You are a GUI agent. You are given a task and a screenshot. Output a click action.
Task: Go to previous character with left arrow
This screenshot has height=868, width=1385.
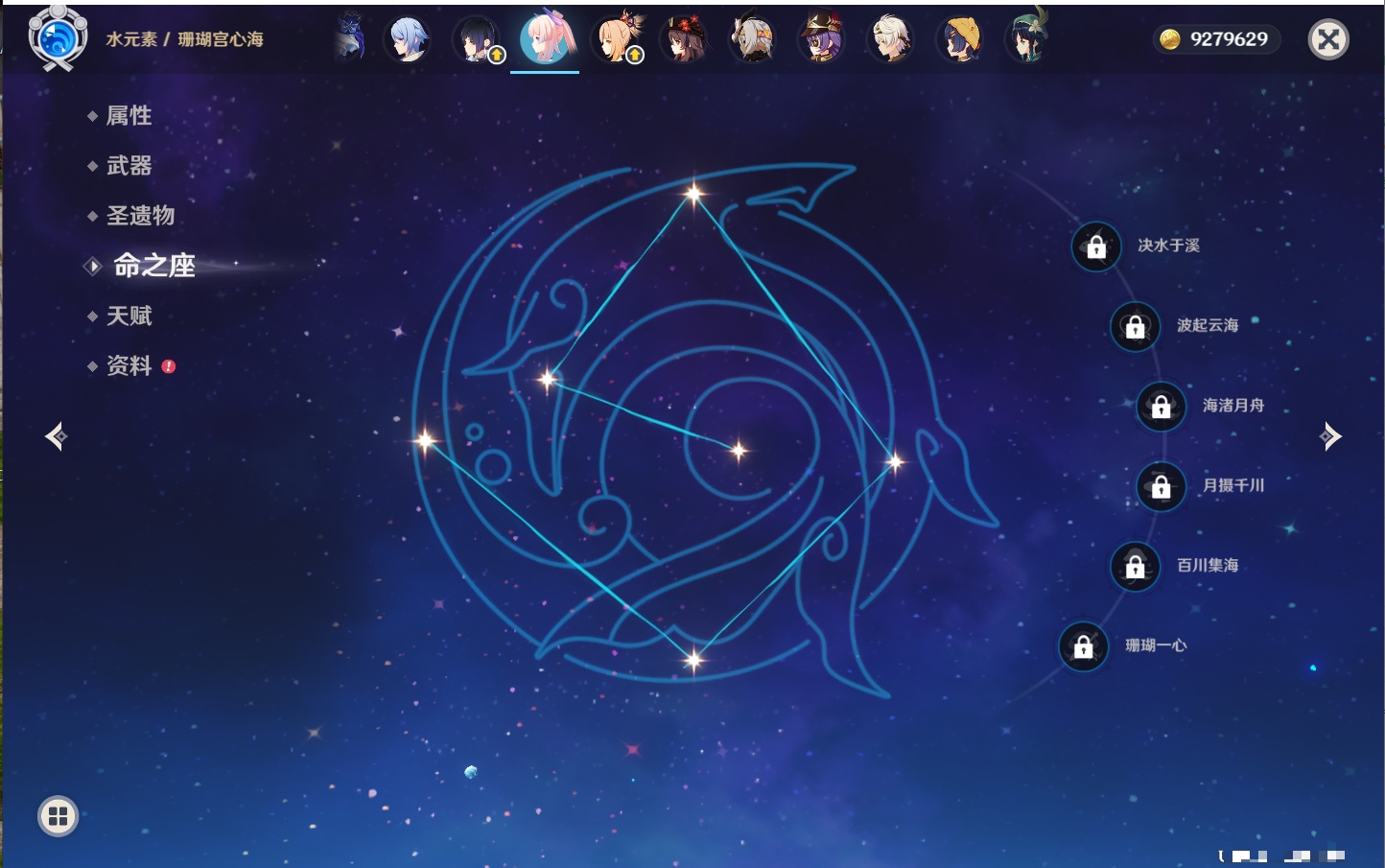tap(56, 436)
